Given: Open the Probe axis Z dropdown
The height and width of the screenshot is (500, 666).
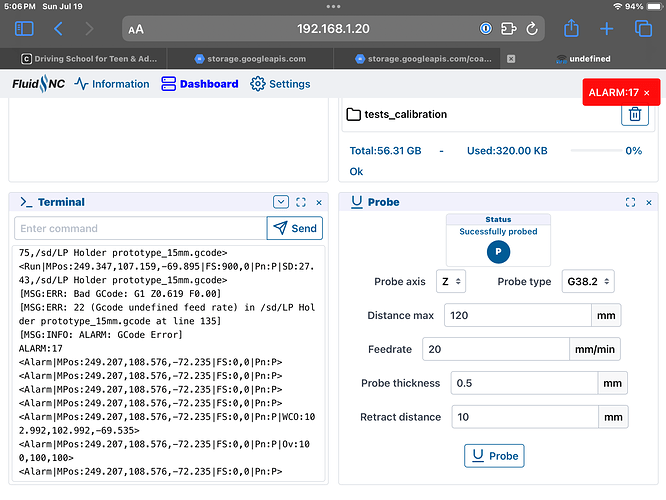Looking at the screenshot, I should 451,281.
